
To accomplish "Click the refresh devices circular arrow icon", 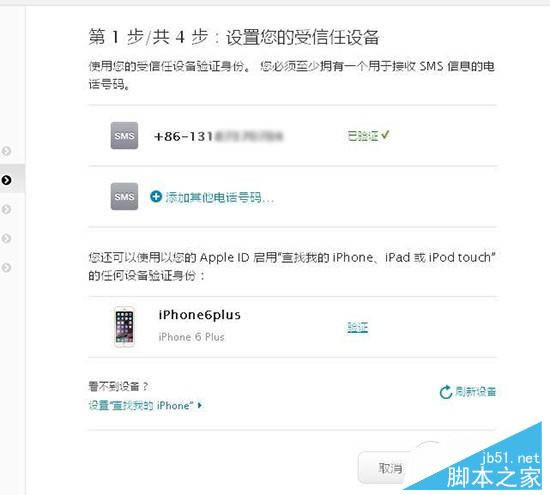I will click(445, 392).
